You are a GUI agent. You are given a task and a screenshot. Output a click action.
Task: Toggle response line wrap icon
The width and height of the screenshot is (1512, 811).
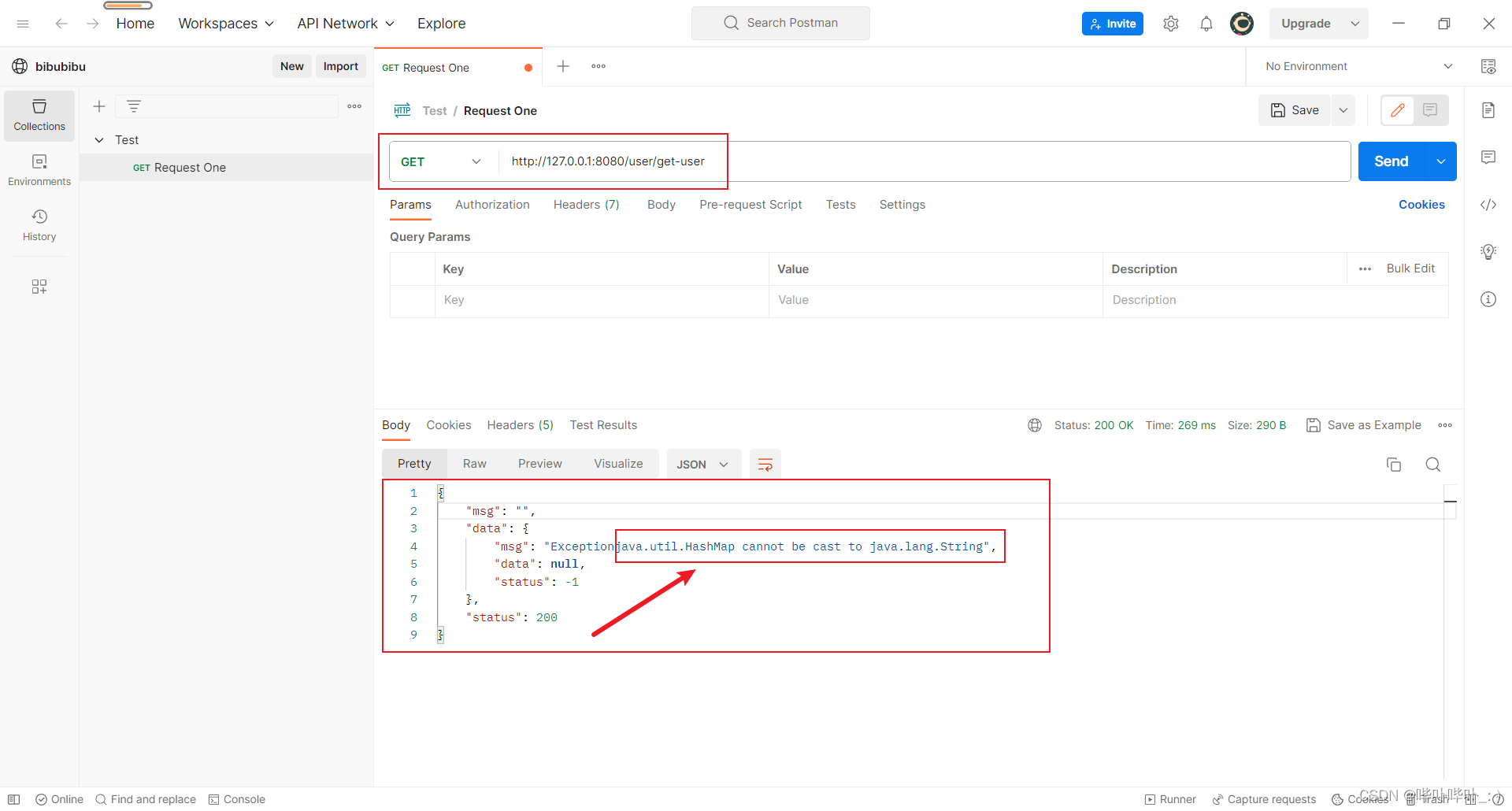(765, 465)
